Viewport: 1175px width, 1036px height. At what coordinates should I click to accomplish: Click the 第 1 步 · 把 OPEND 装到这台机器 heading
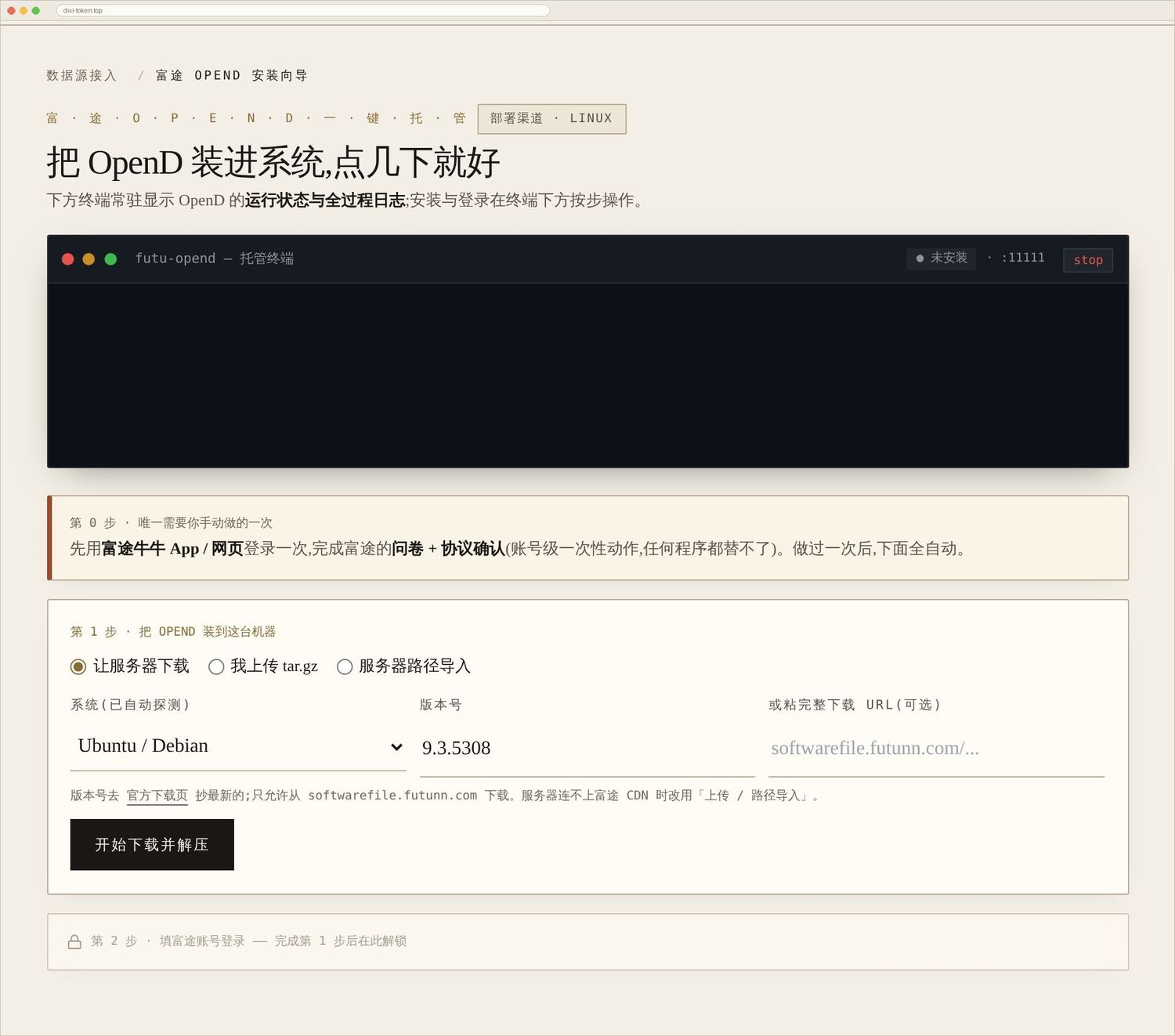tap(173, 631)
